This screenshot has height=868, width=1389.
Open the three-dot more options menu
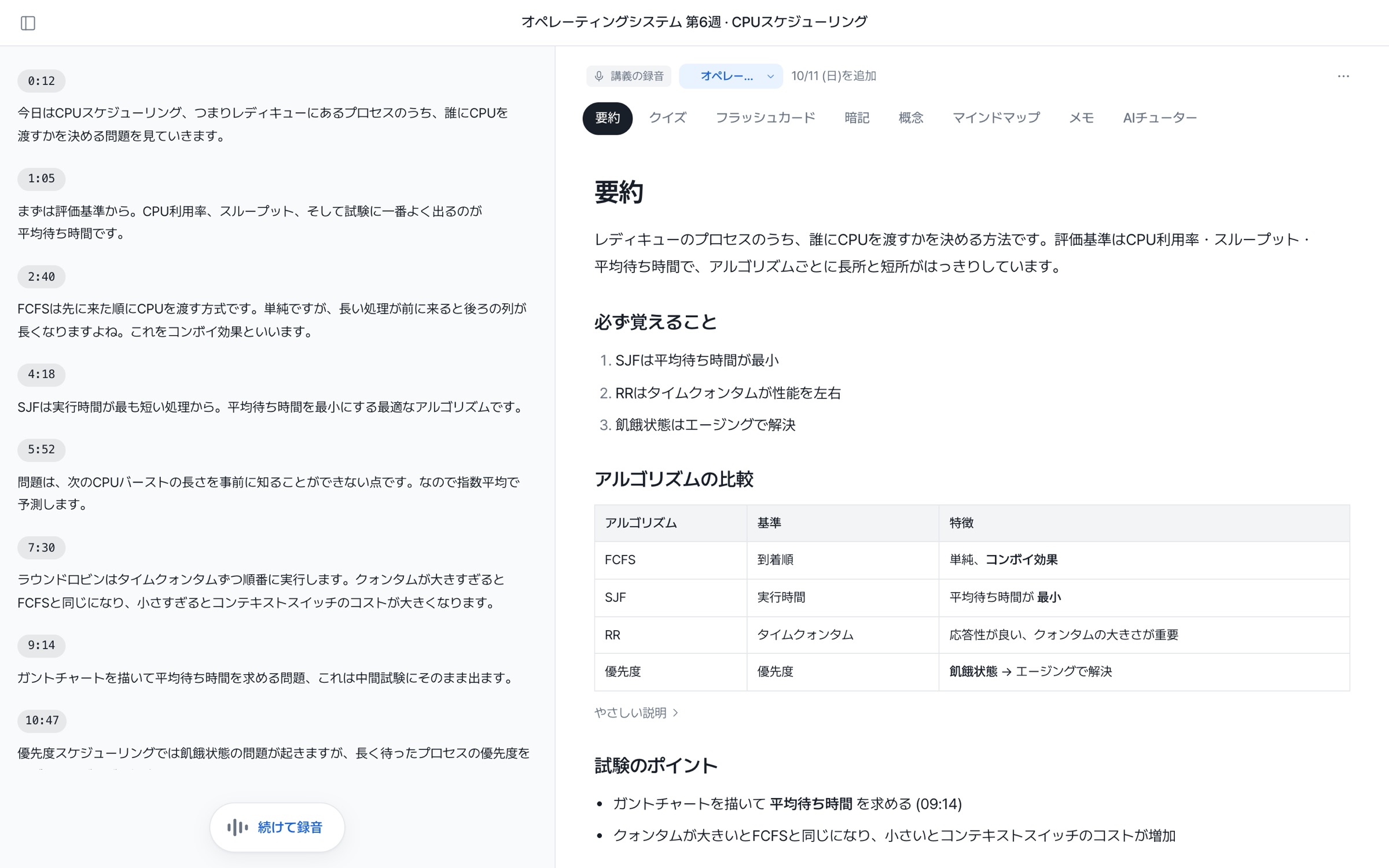pyautogui.click(x=1343, y=76)
